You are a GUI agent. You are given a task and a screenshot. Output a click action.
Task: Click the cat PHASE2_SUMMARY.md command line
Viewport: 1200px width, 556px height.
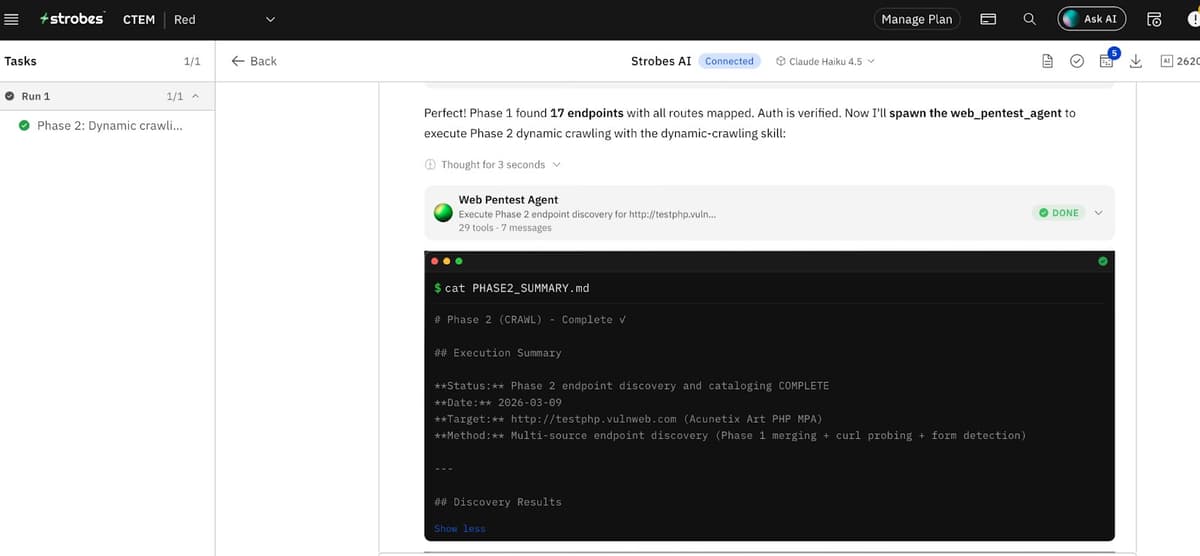[x=512, y=288]
